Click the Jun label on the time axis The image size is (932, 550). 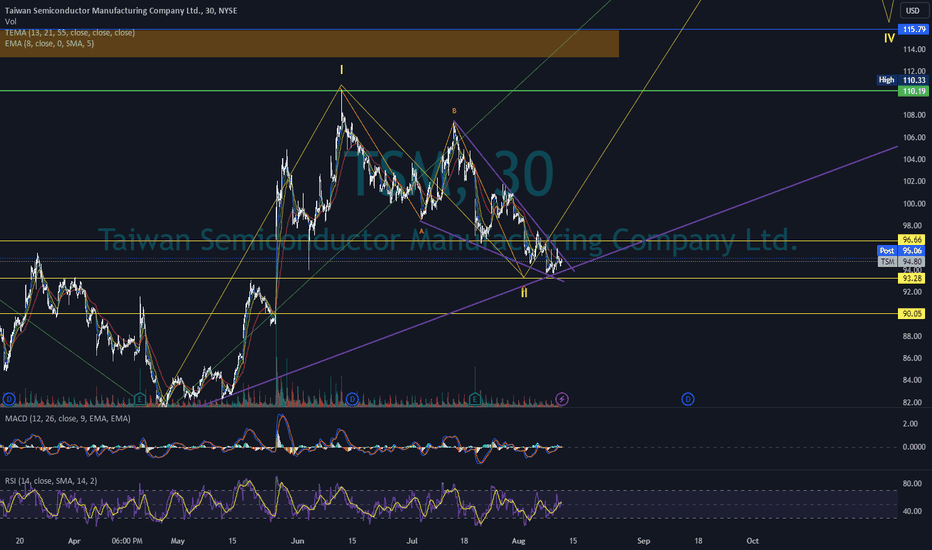pos(297,541)
